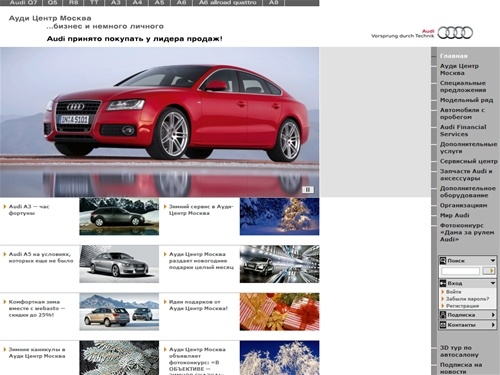This screenshot has height=375, width=500.
Task: Open Подписка на новости link
Action: (461, 368)
